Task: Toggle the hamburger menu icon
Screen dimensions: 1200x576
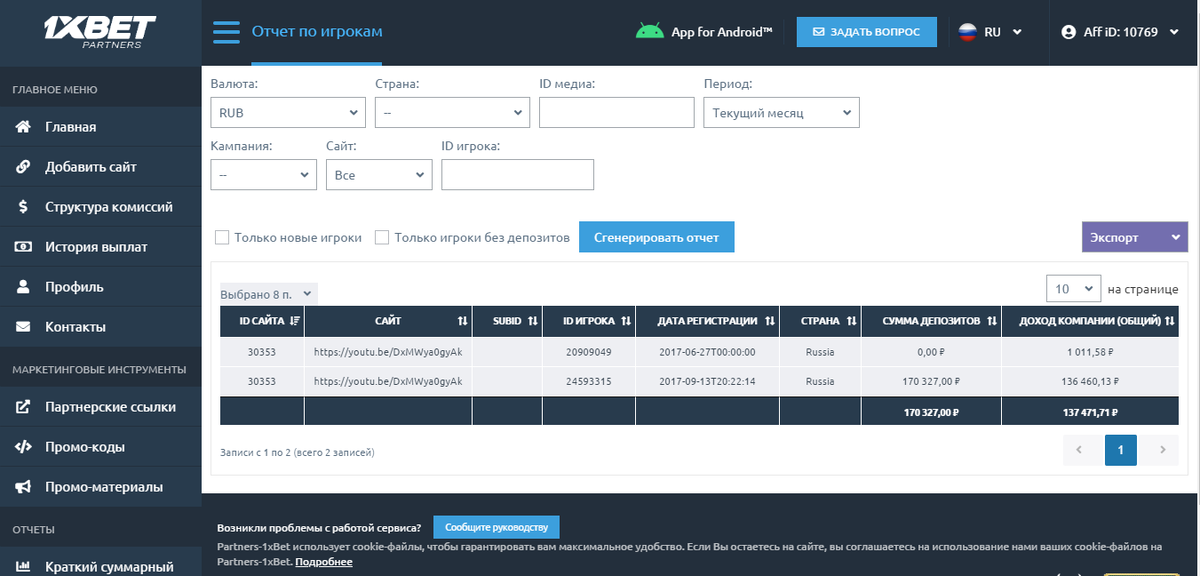Action: coord(227,32)
